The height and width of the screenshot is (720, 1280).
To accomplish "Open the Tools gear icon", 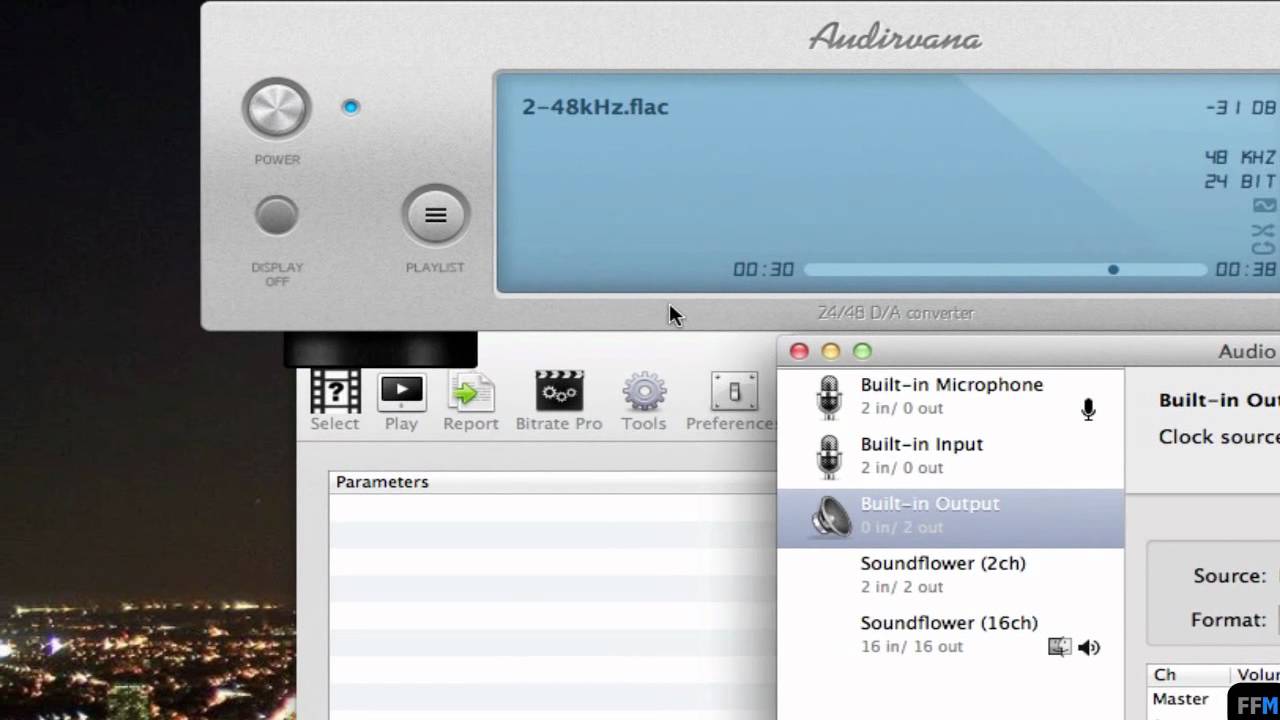I will coord(644,391).
